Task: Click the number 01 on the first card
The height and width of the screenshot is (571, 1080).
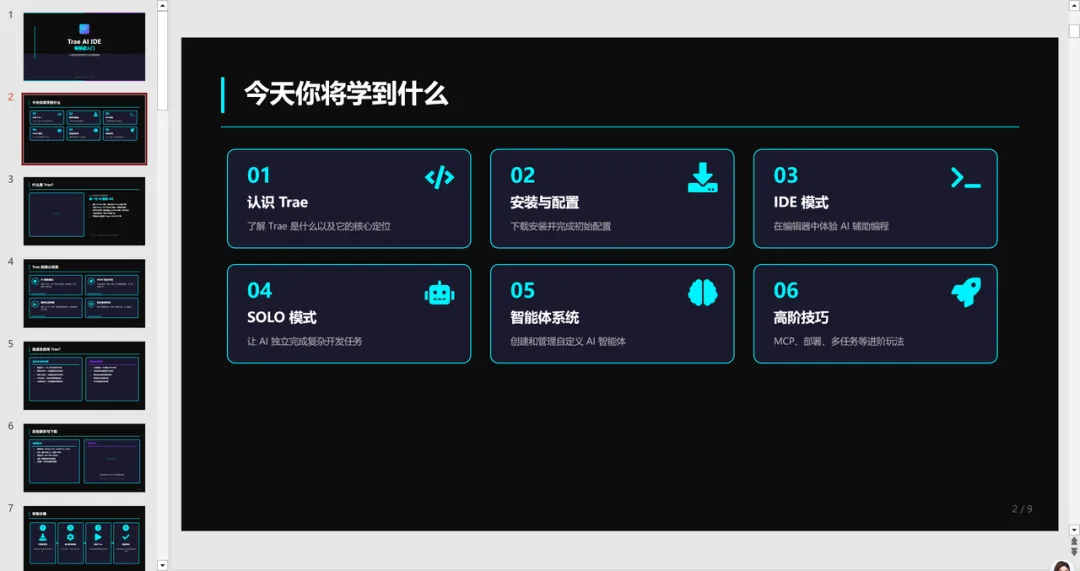Action: 259,176
